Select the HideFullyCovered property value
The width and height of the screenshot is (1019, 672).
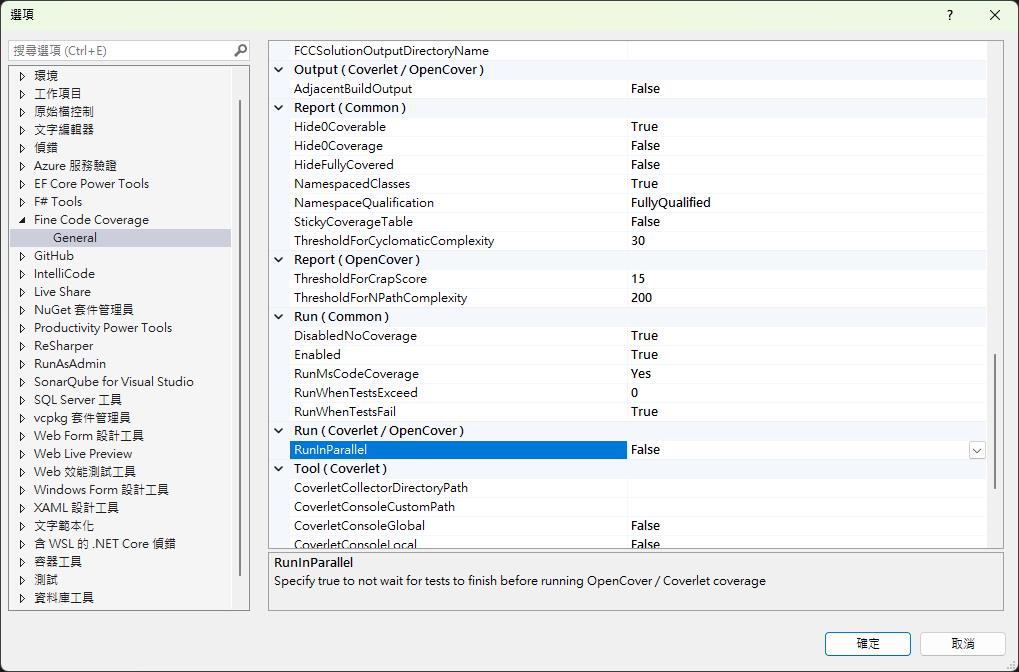pyautogui.click(x=800, y=165)
